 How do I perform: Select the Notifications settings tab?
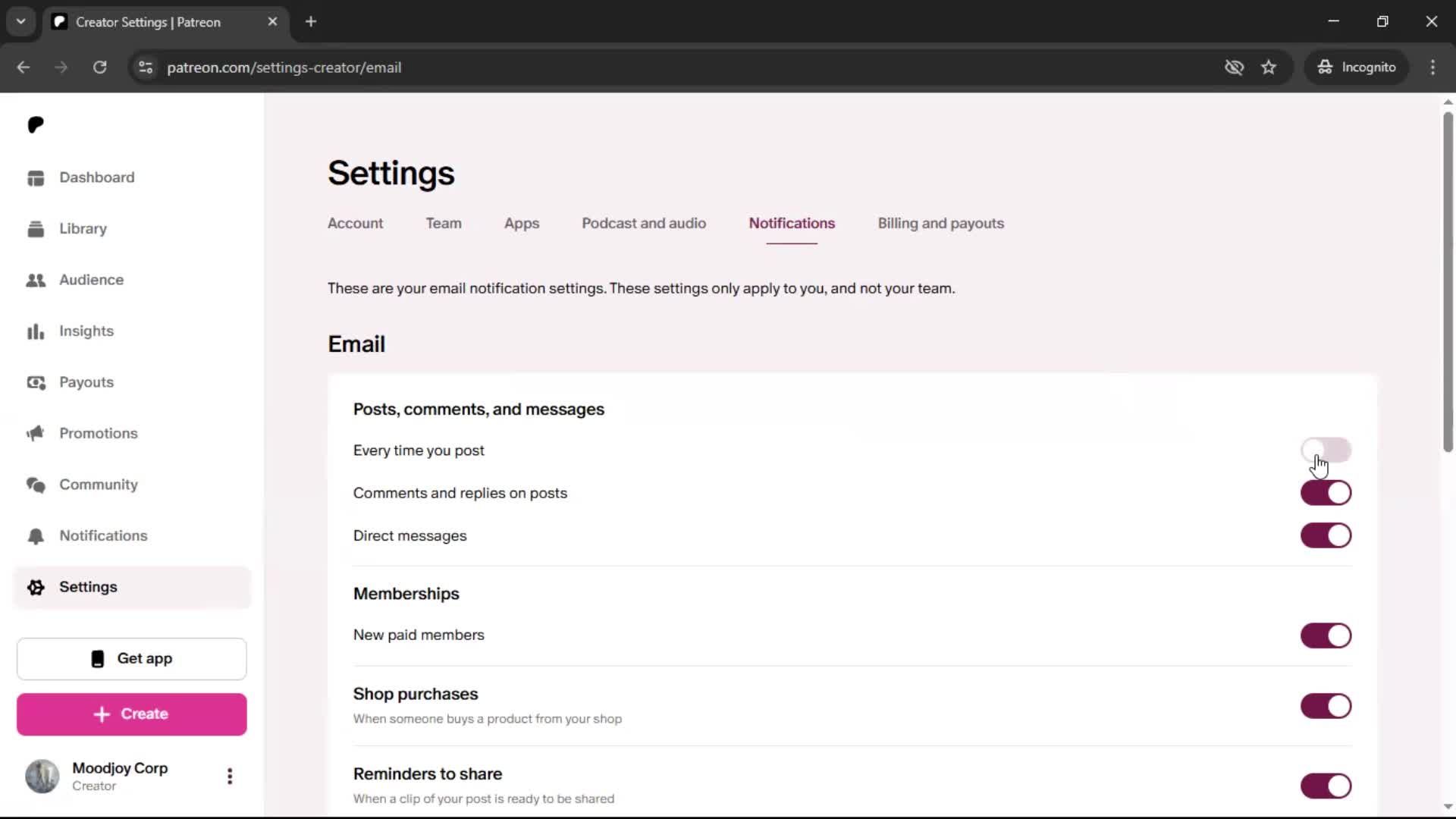click(792, 224)
